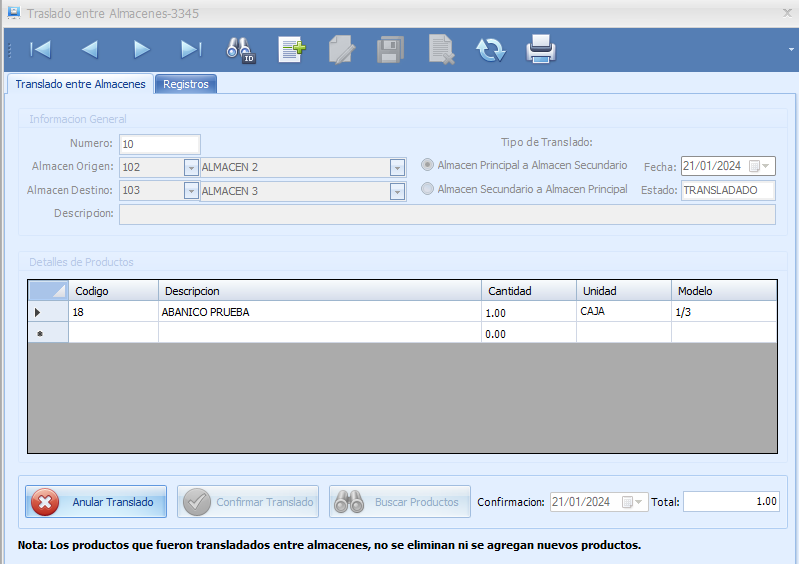The width and height of the screenshot is (799, 564).
Task: Open the Fecha date picker dropdown
Action: [767, 167]
